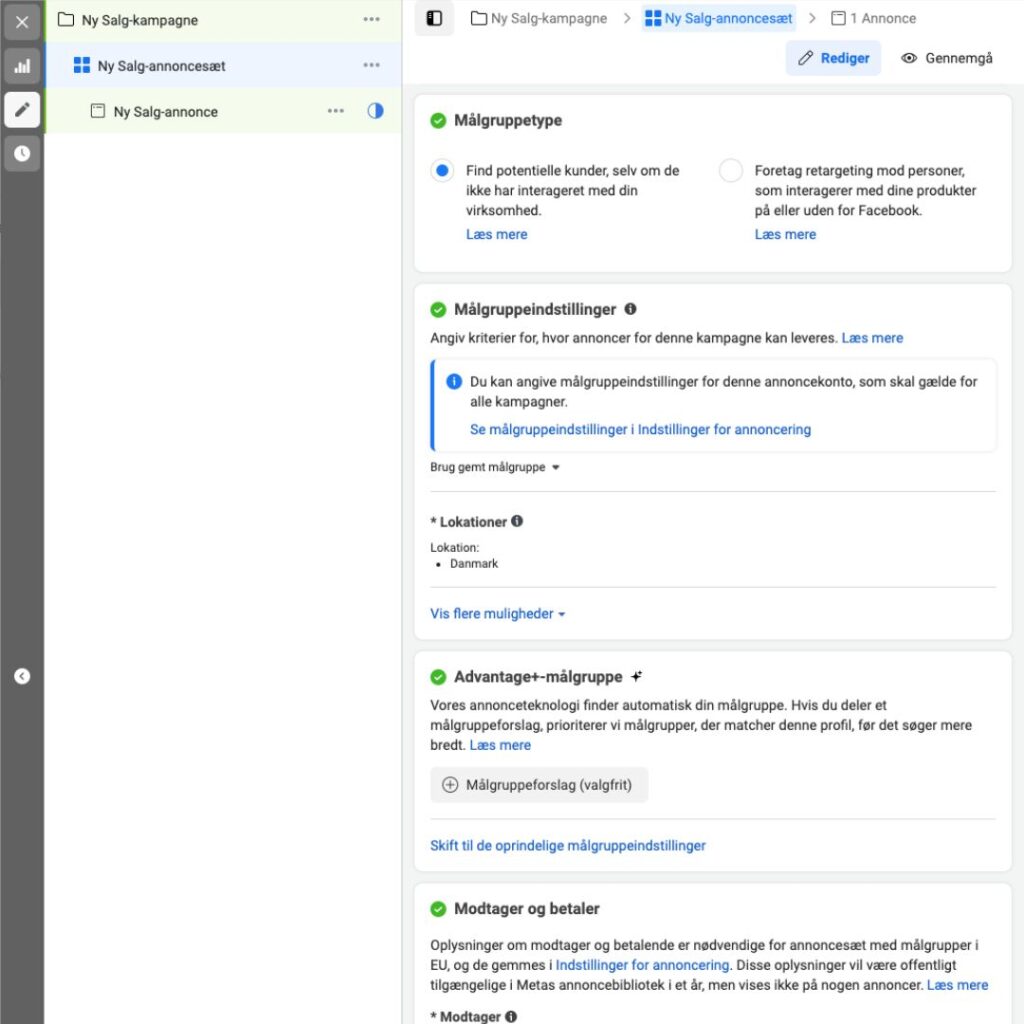The width and height of the screenshot is (1024, 1024).
Task: Select the pencil edit icon in sidebar
Action: point(22,110)
